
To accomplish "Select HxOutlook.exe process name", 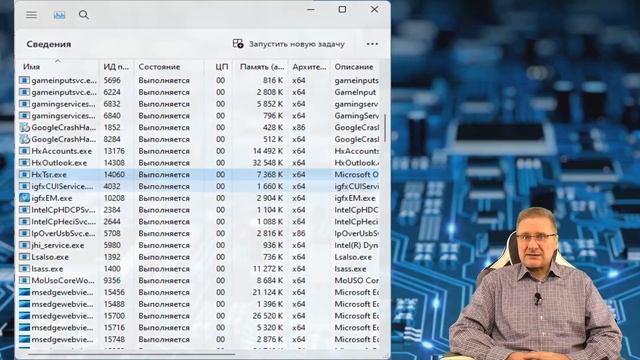I will tap(59, 163).
